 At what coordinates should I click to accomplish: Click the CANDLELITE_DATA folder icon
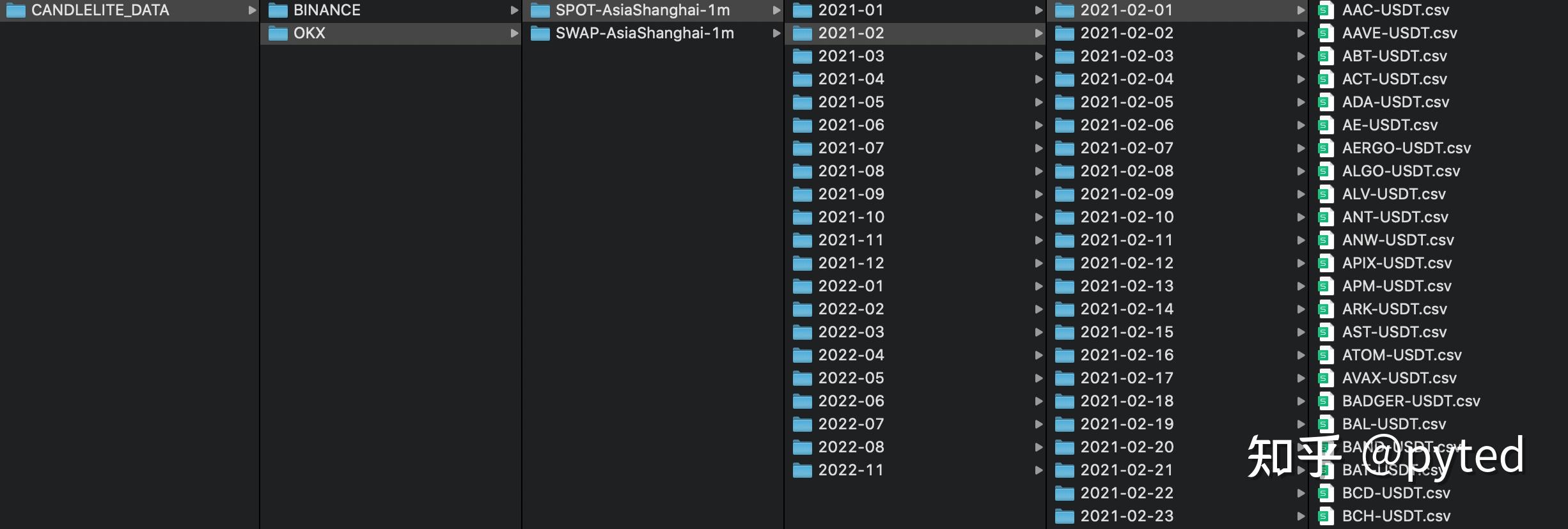15,10
